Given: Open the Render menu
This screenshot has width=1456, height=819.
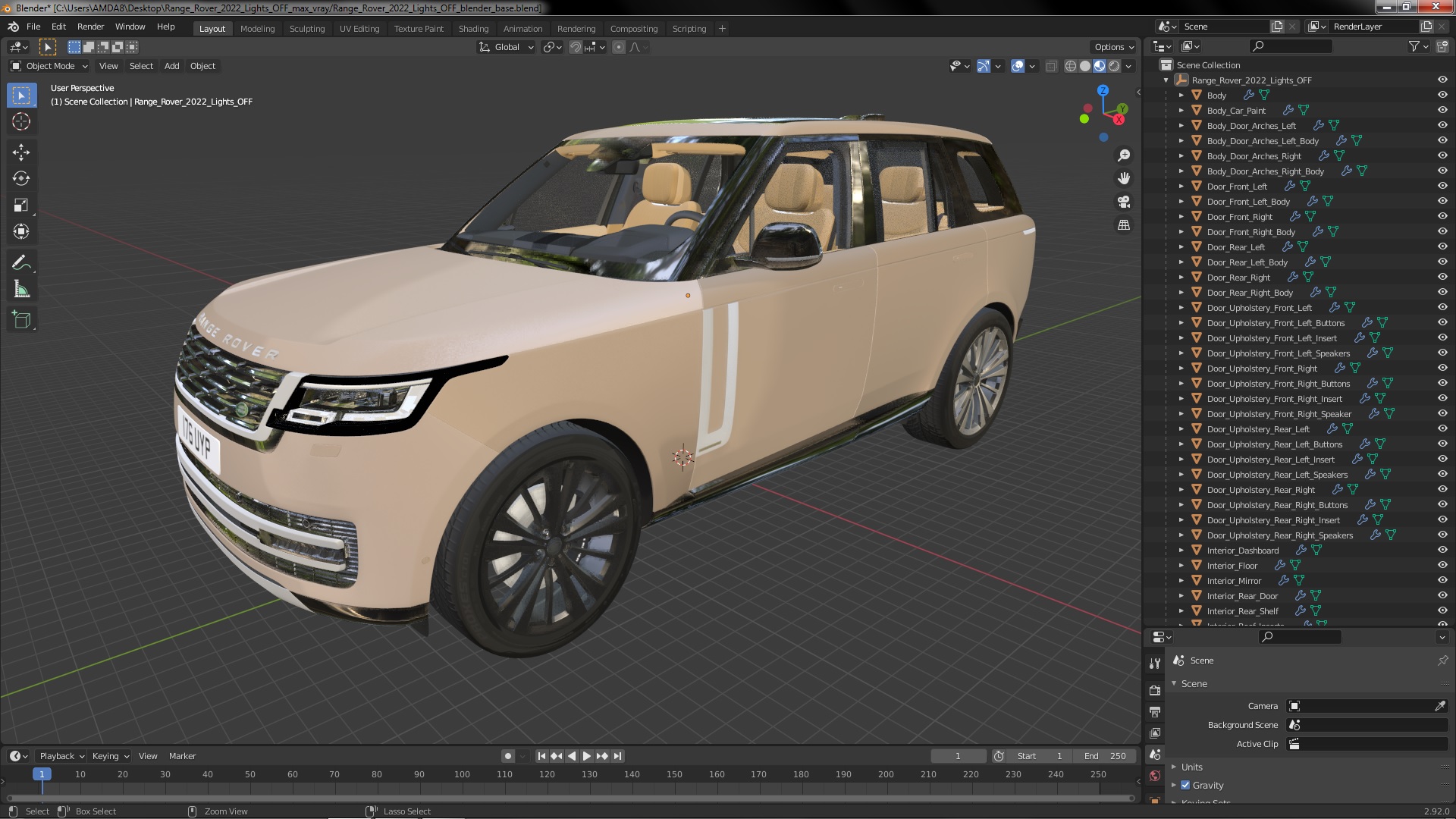Looking at the screenshot, I should click(x=90, y=27).
